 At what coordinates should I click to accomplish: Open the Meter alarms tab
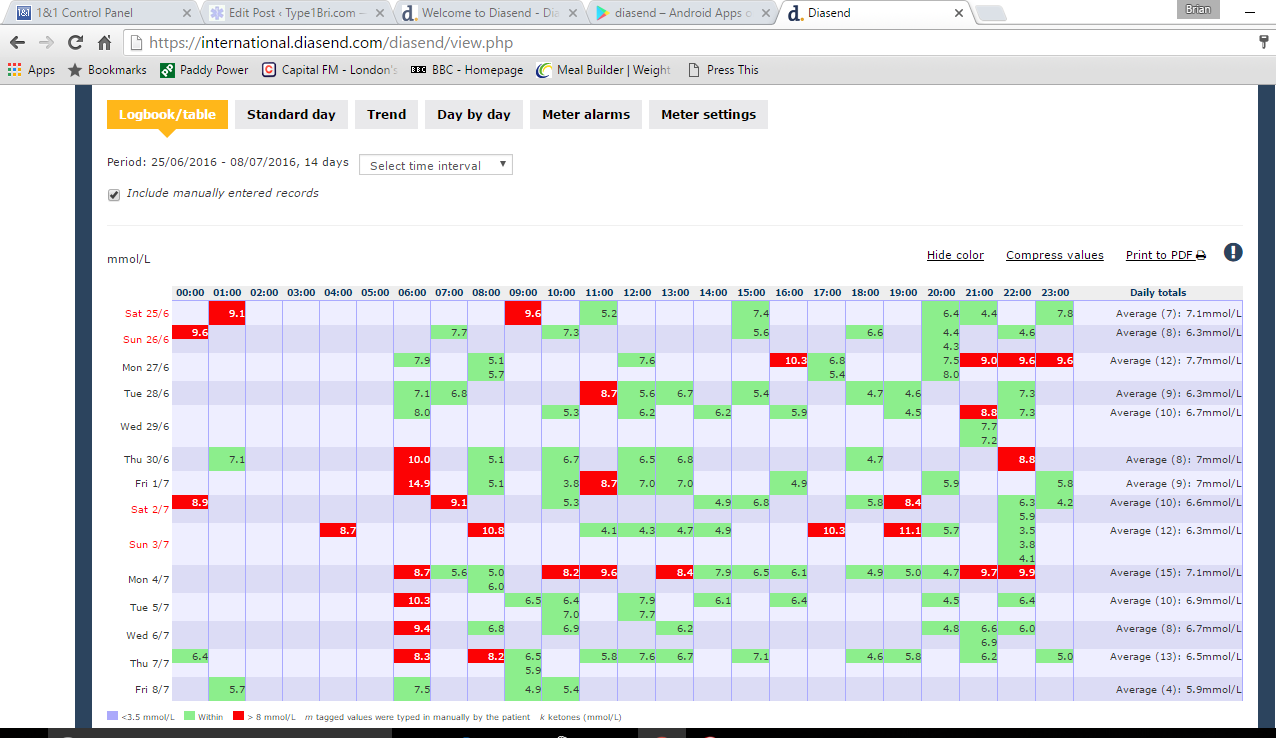(x=586, y=114)
